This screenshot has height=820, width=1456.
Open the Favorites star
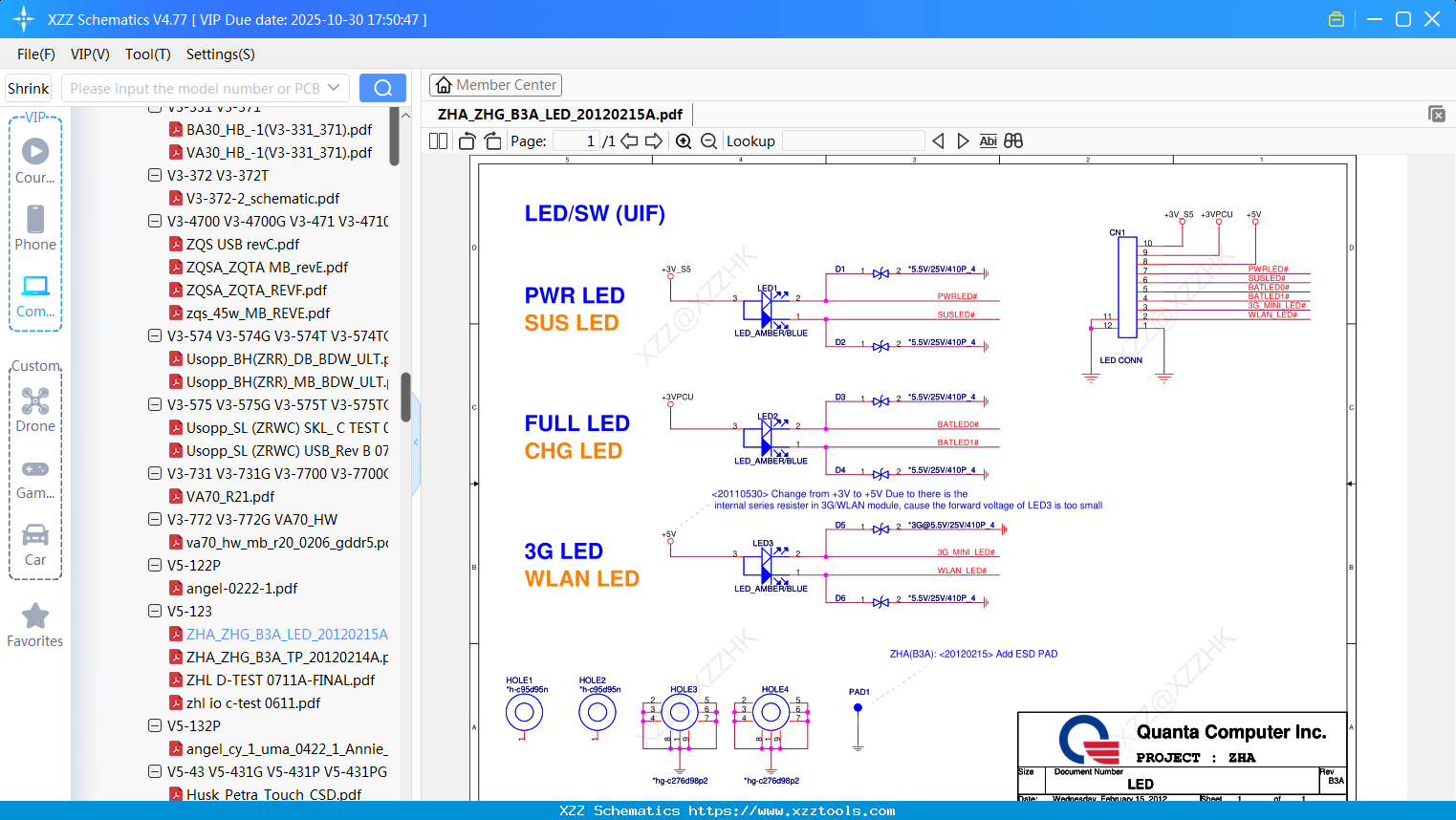(x=35, y=625)
